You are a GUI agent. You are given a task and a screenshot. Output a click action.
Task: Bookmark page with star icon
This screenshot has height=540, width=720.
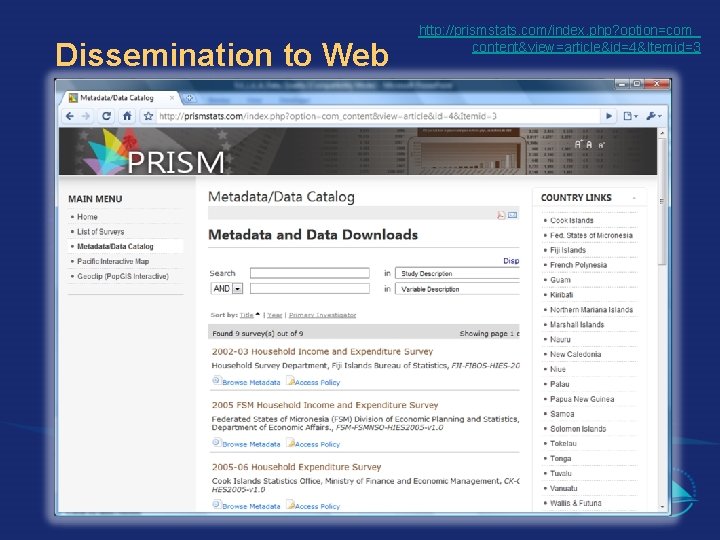(148, 116)
